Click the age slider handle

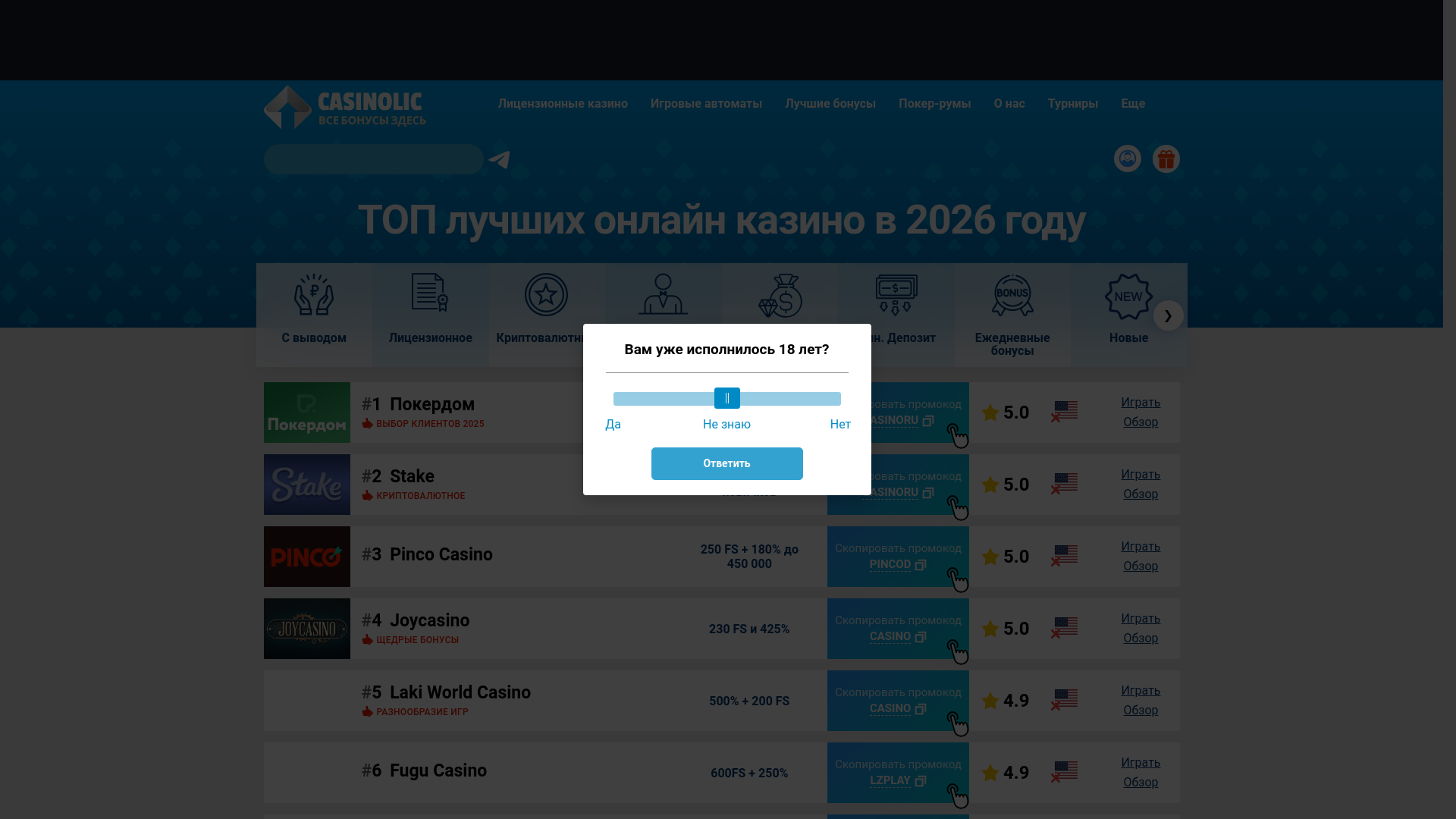(727, 398)
